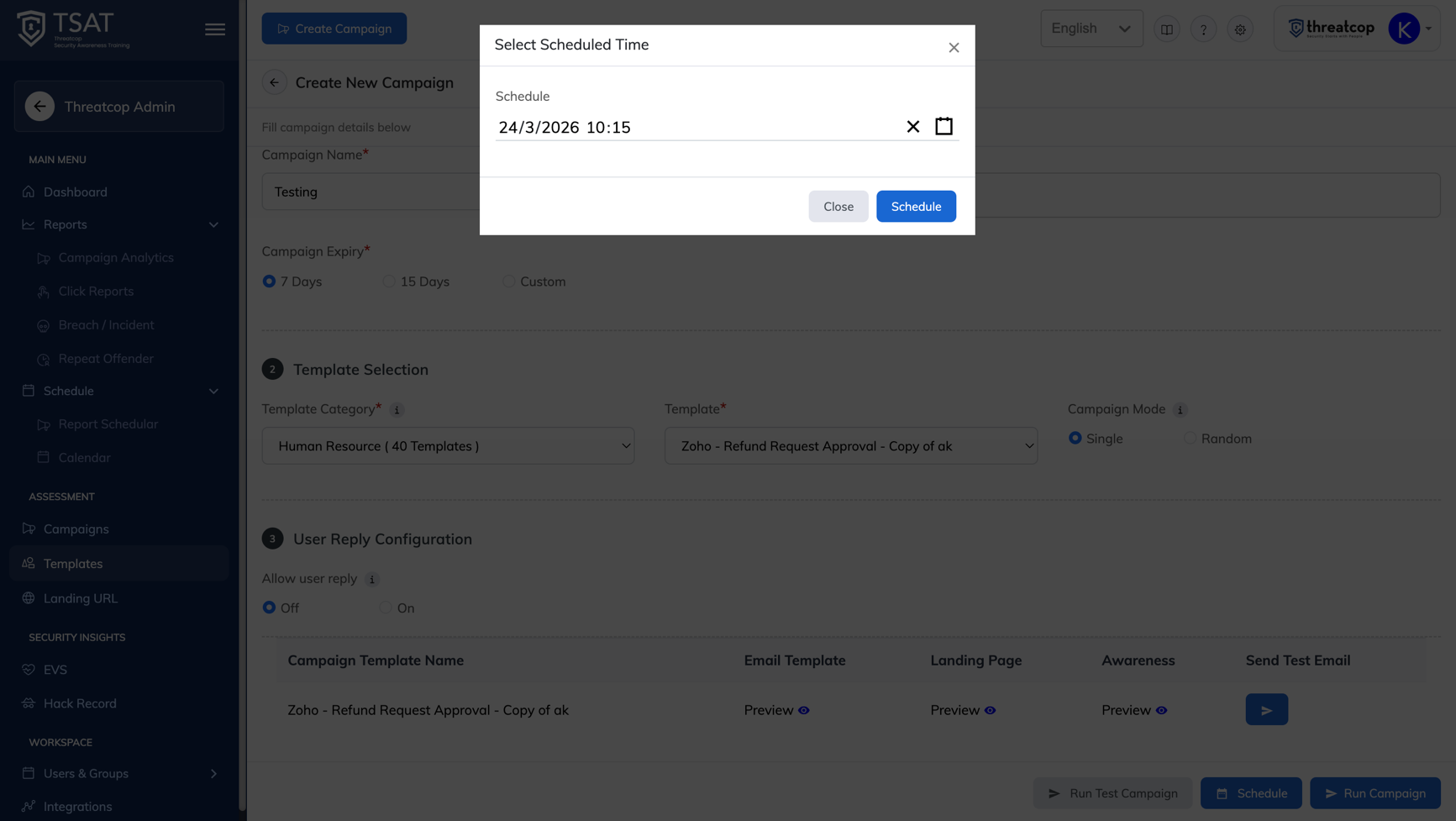Open Campaign Analytics in sidebar
This screenshot has height=821, width=1456.
(116, 258)
